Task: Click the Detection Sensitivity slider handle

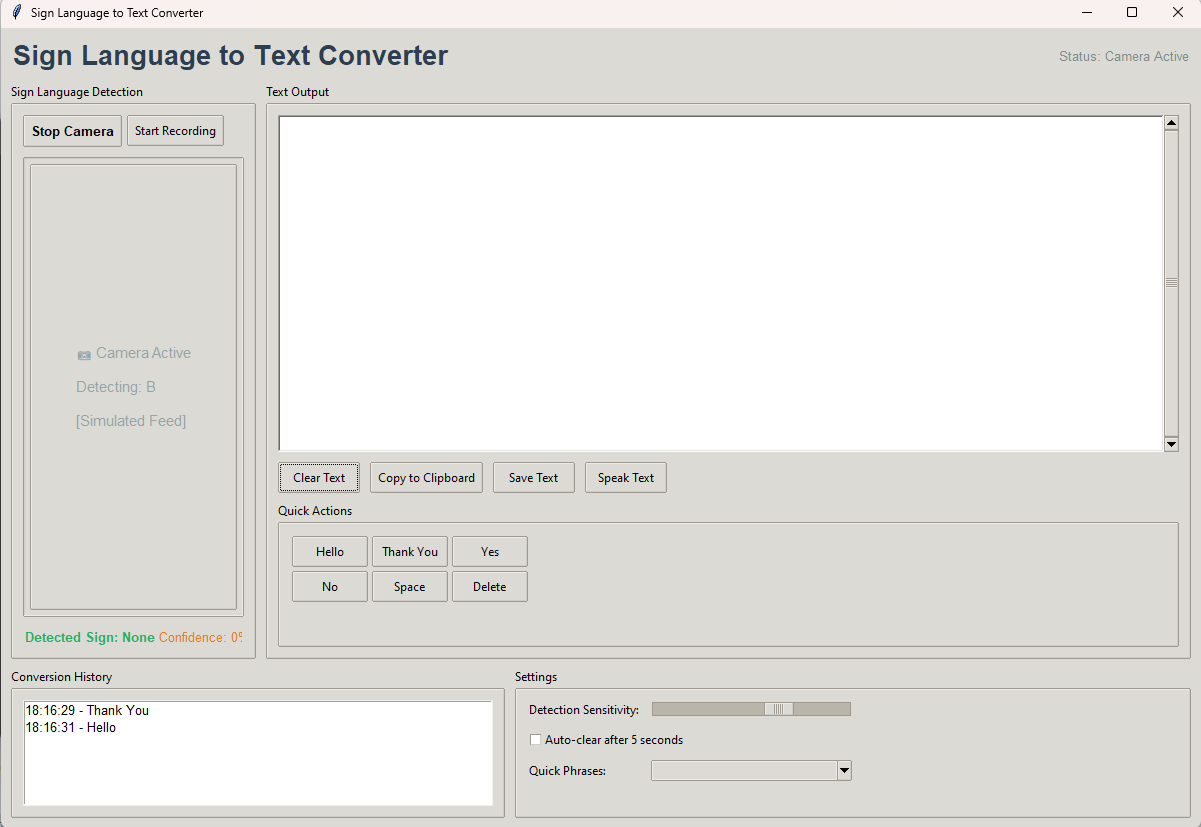Action: [778, 709]
